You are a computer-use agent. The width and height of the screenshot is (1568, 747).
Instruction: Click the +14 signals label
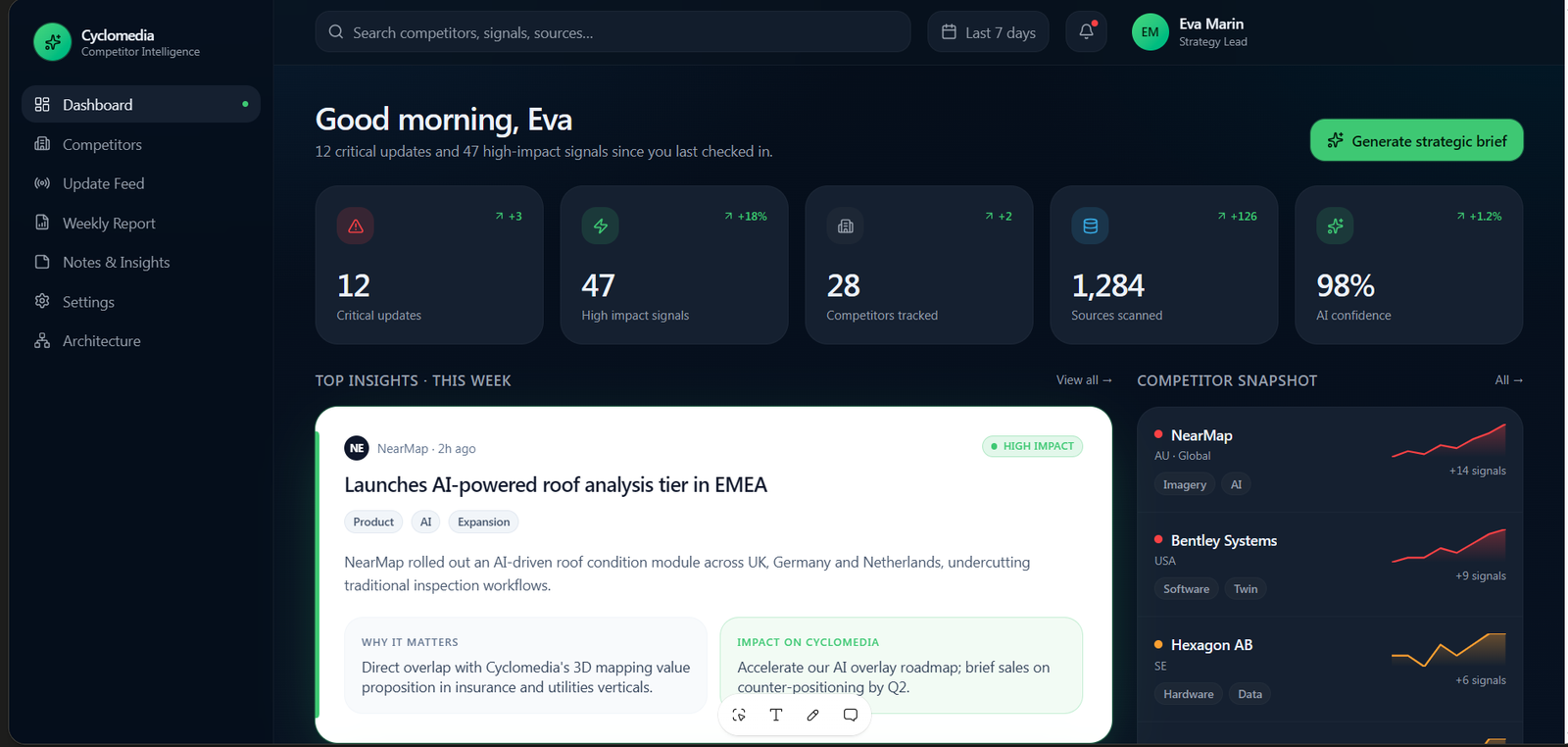click(1478, 471)
